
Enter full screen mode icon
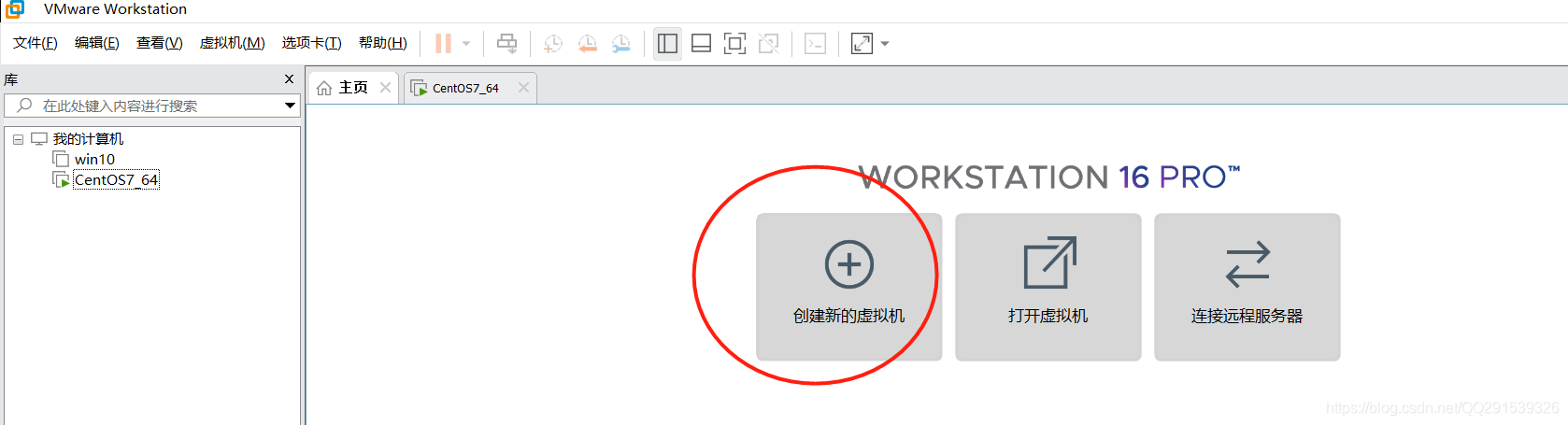[x=735, y=44]
